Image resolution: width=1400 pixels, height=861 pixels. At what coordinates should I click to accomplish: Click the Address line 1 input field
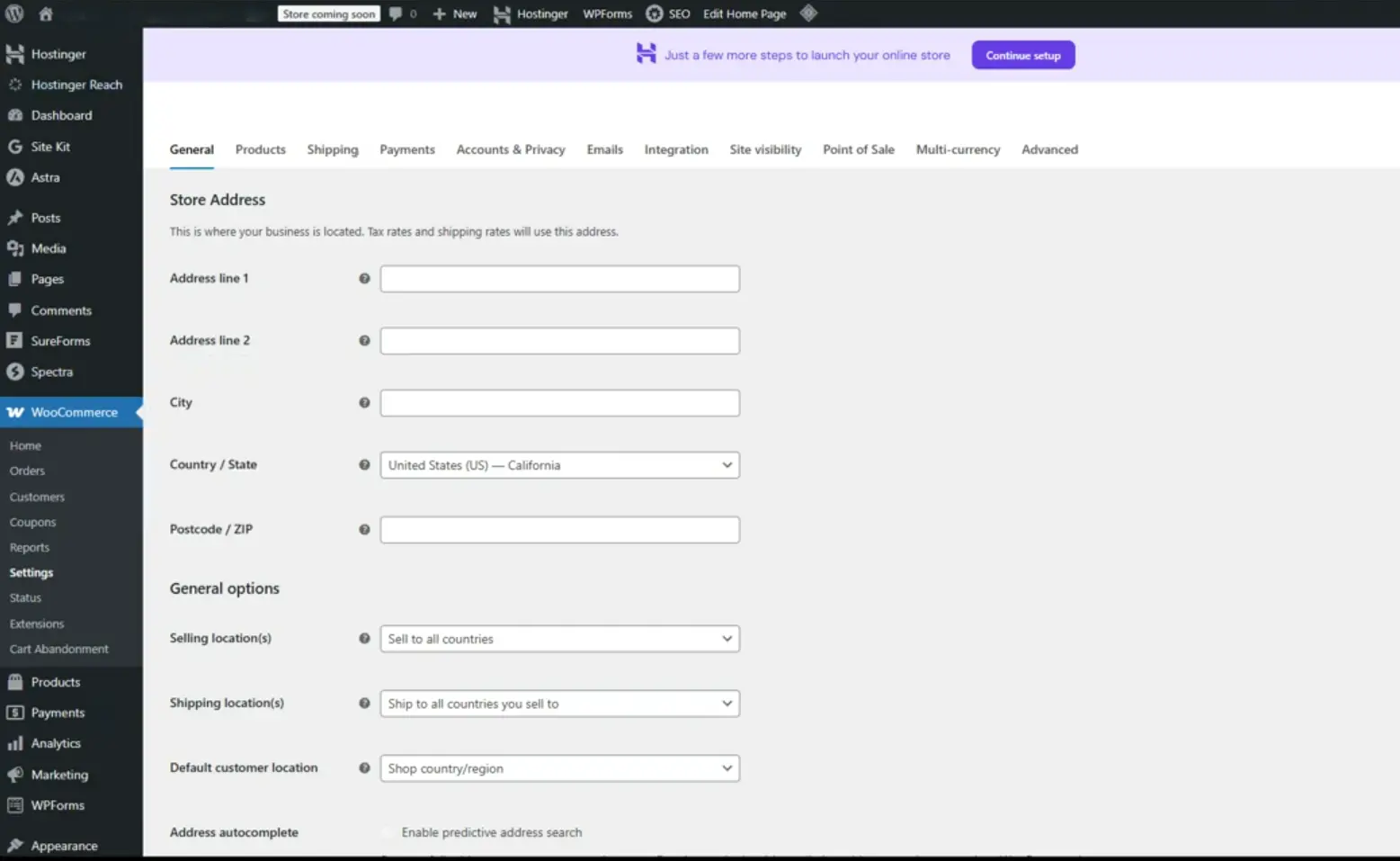click(x=559, y=279)
